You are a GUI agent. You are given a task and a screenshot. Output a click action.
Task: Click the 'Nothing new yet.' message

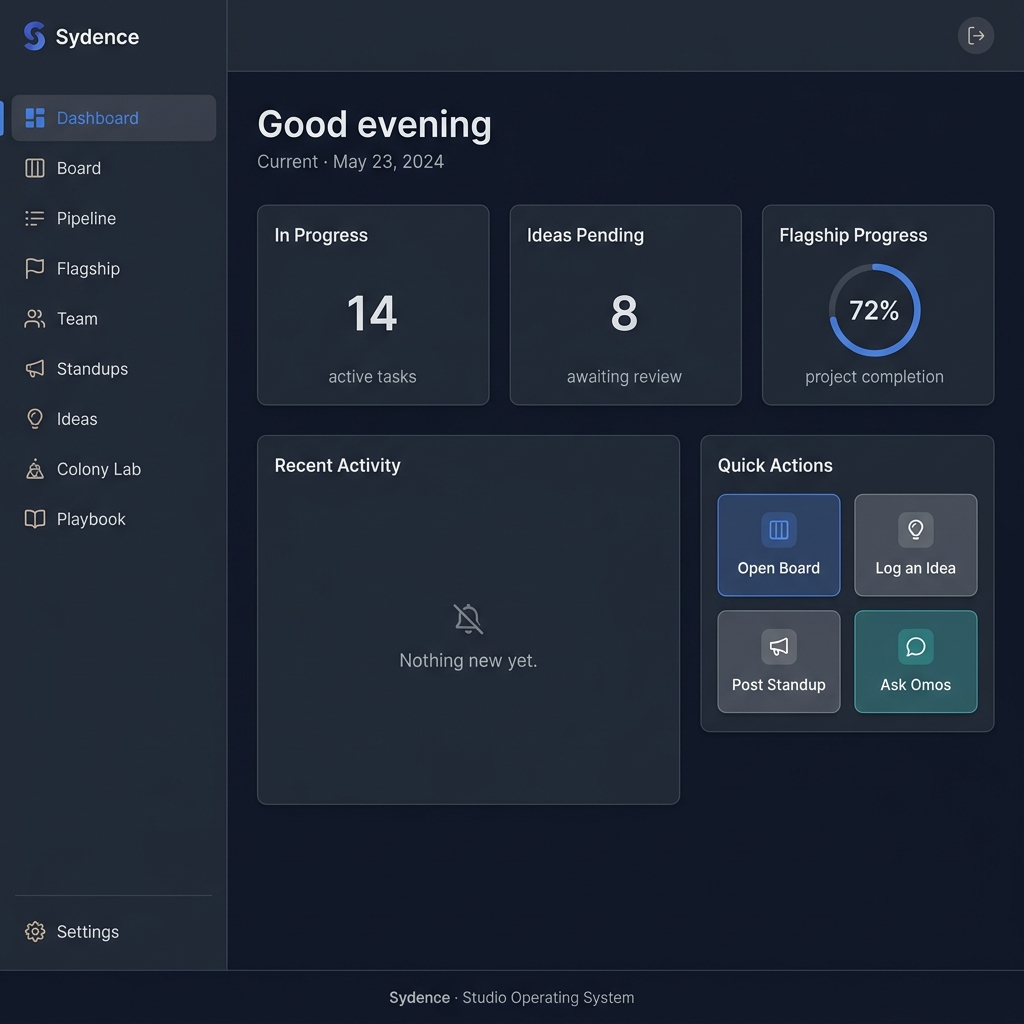pos(468,661)
